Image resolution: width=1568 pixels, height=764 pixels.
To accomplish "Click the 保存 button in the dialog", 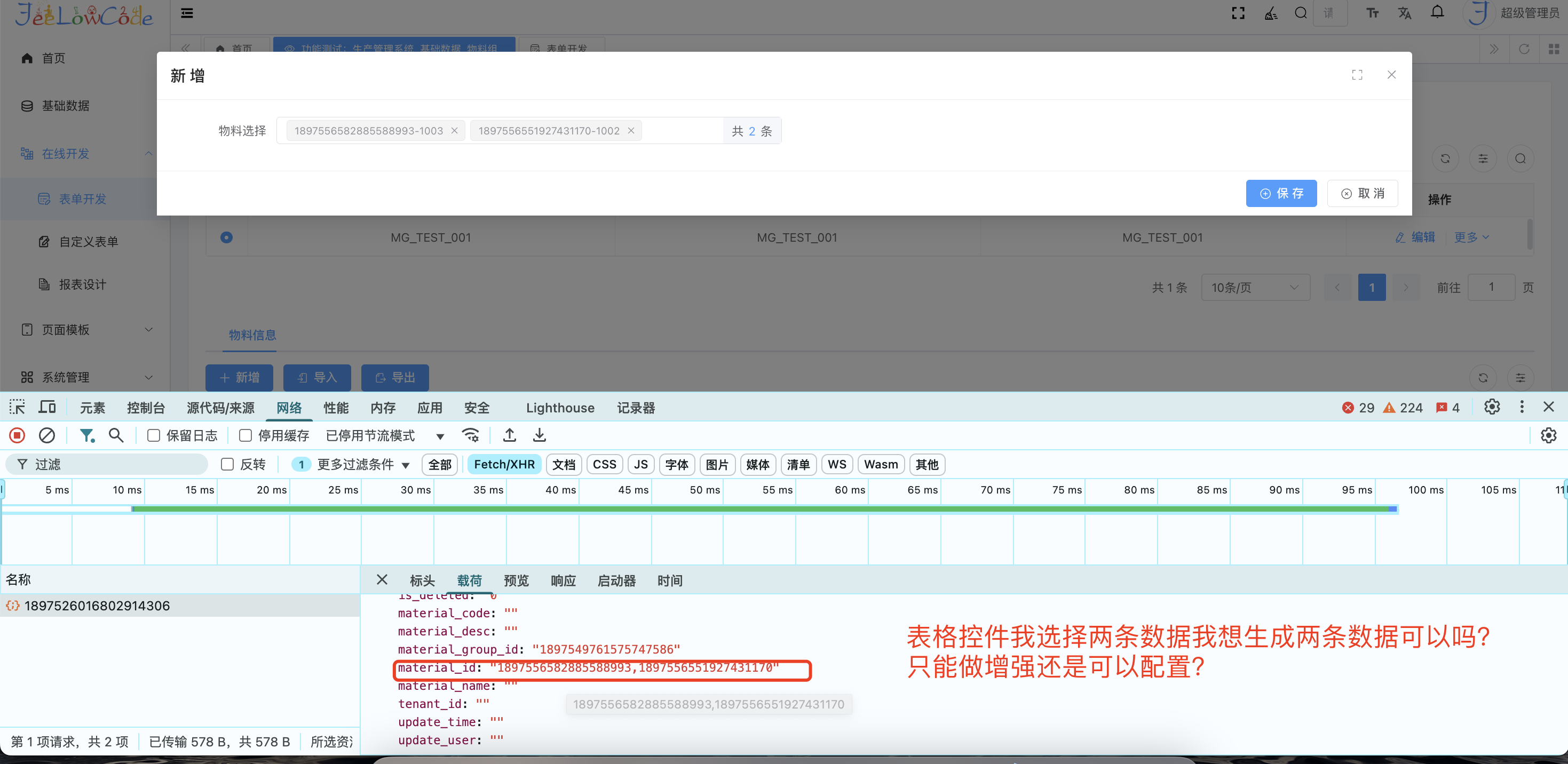I will point(1281,194).
